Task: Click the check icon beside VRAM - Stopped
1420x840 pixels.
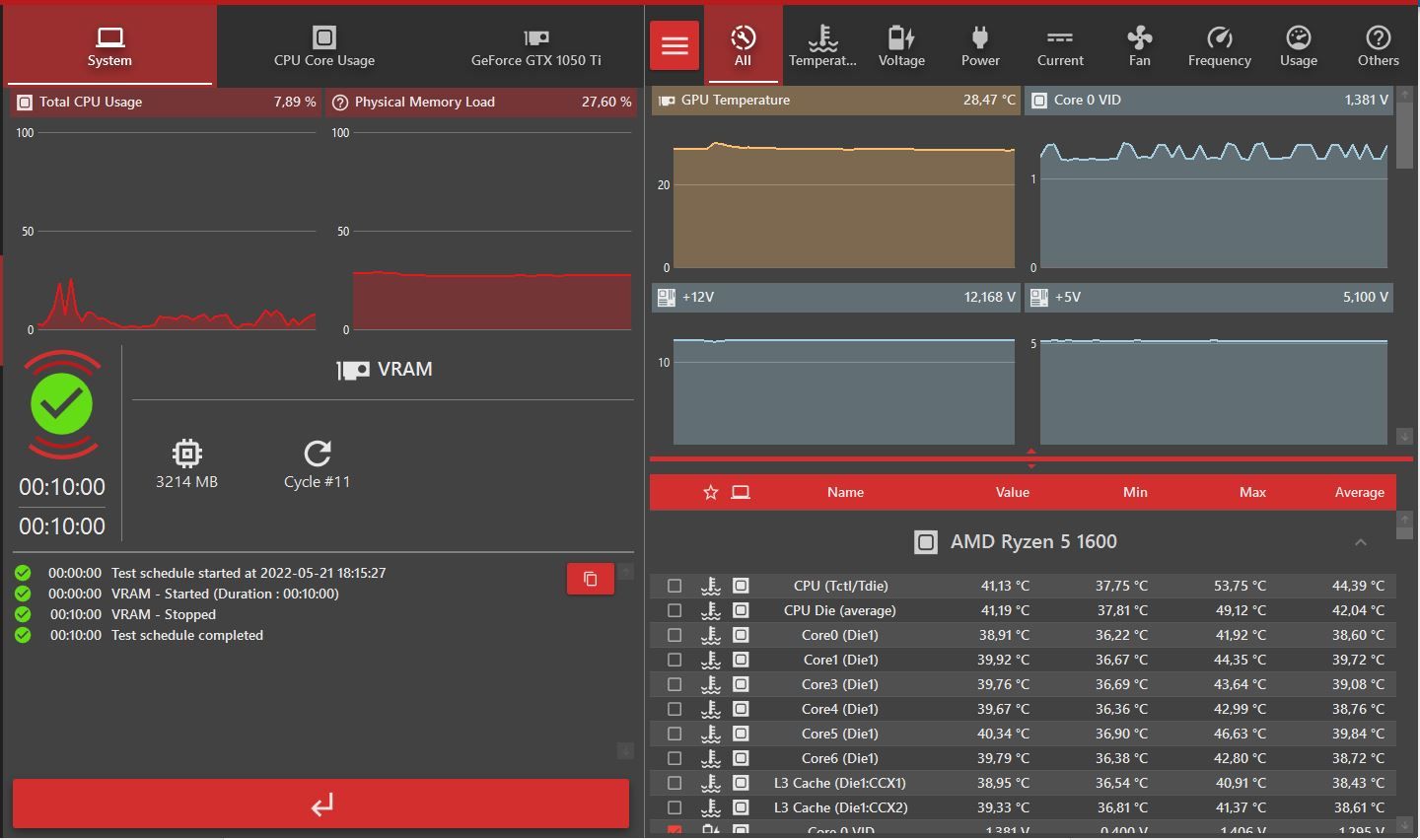Action: pyautogui.click(x=23, y=614)
